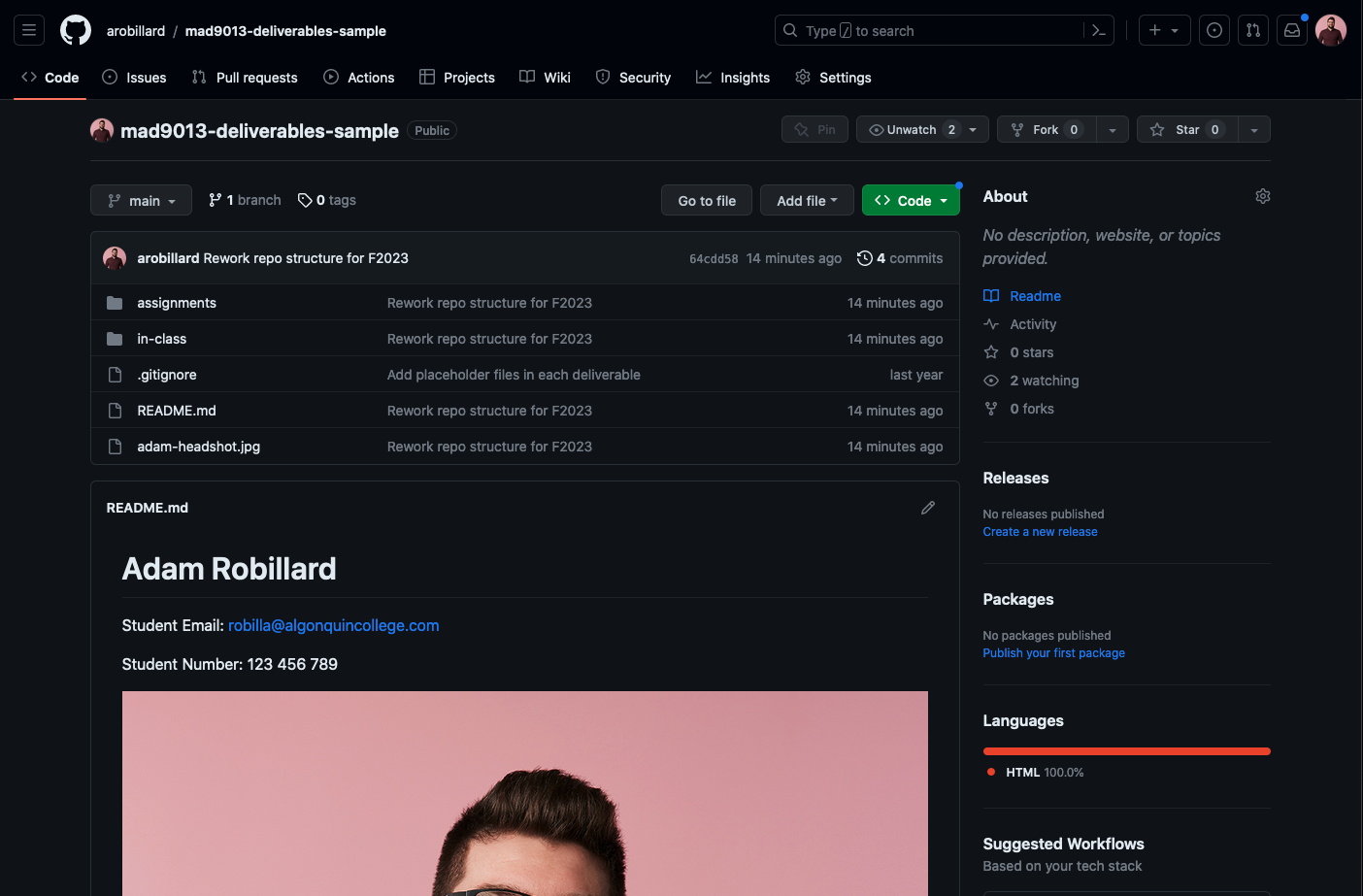Image resolution: width=1363 pixels, height=896 pixels.
Task: Click Create a new release link
Action: coord(1040,532)
